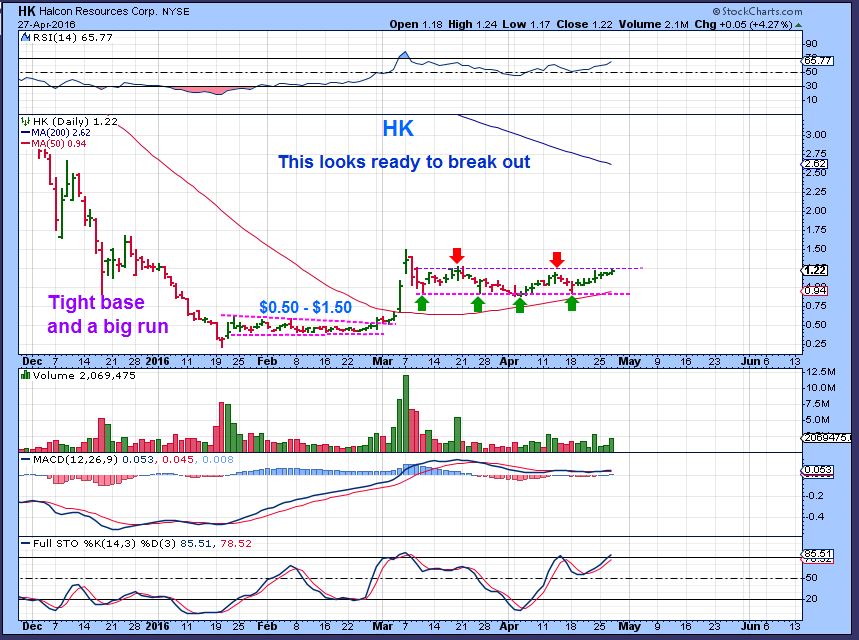This screenshot has width=859, height=640.
Task: Click the Chg +0.05 (+4.27%) value
Action: pos(744,25)
